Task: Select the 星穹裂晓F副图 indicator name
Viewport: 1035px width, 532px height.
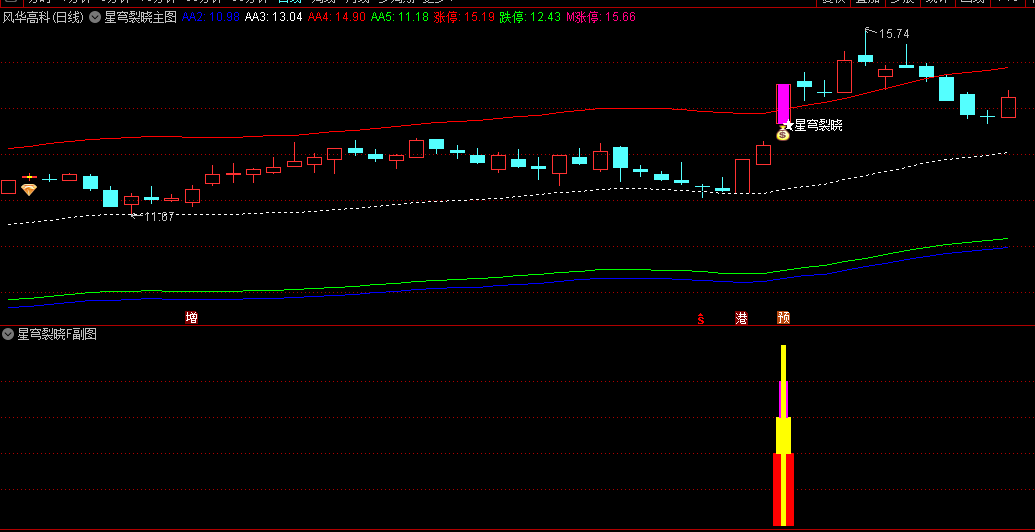Action: coord(57,334)
